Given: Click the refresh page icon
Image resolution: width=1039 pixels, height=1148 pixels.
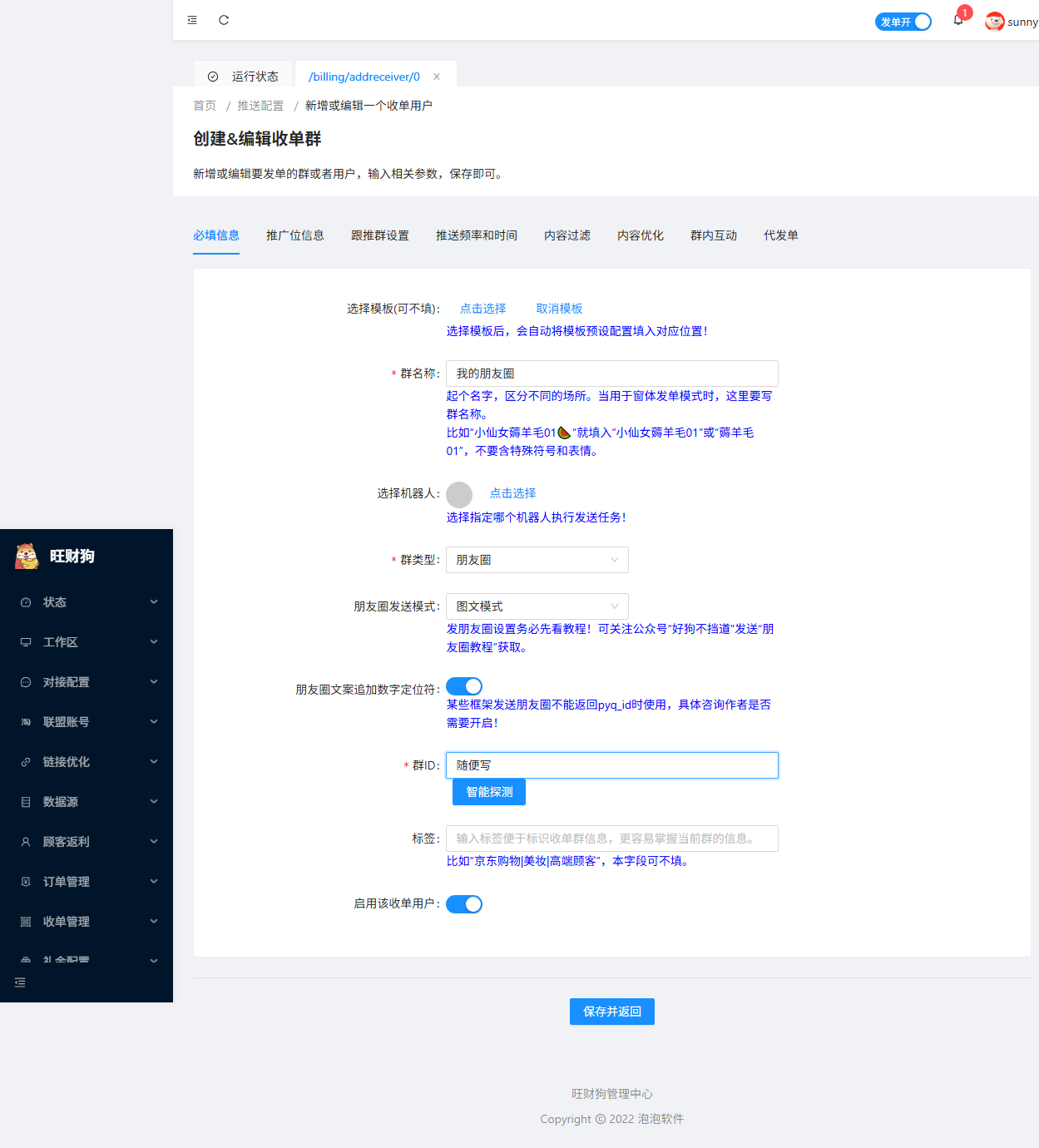Looking at the screenshot, I should (x=224, y=20).
